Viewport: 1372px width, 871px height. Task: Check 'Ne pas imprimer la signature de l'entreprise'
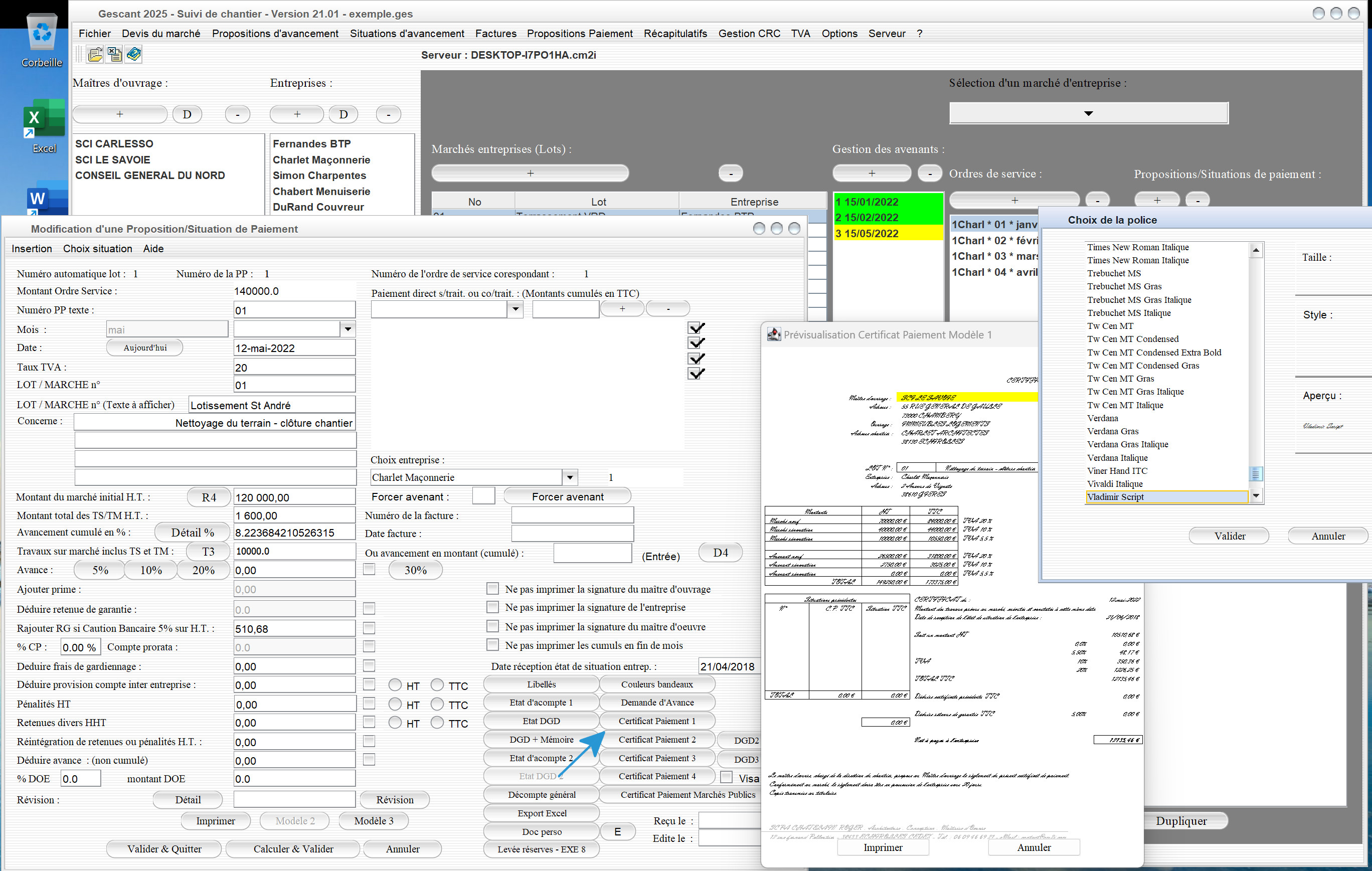pos(492,607)
